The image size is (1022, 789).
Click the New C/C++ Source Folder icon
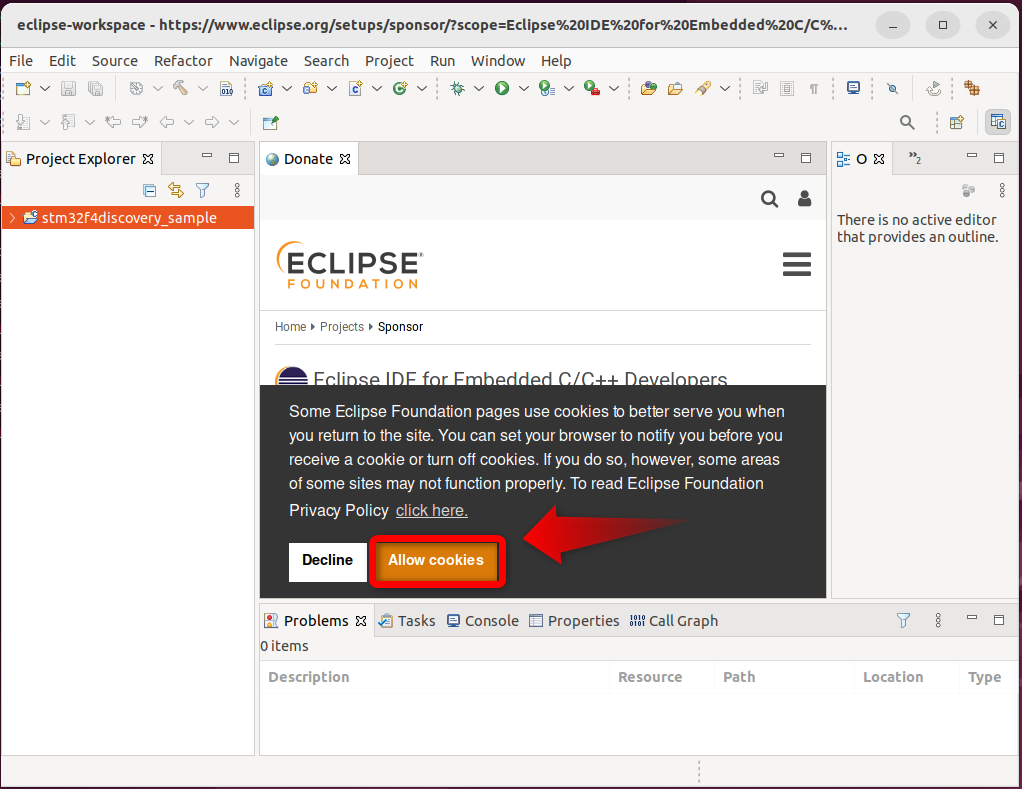pyautogui.click(x=310, y=88)
